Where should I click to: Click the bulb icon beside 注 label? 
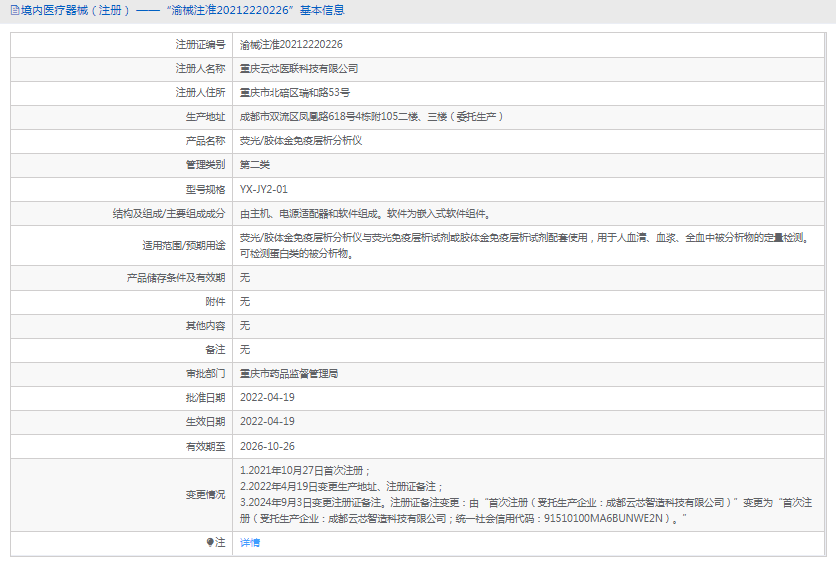[210, 543]
